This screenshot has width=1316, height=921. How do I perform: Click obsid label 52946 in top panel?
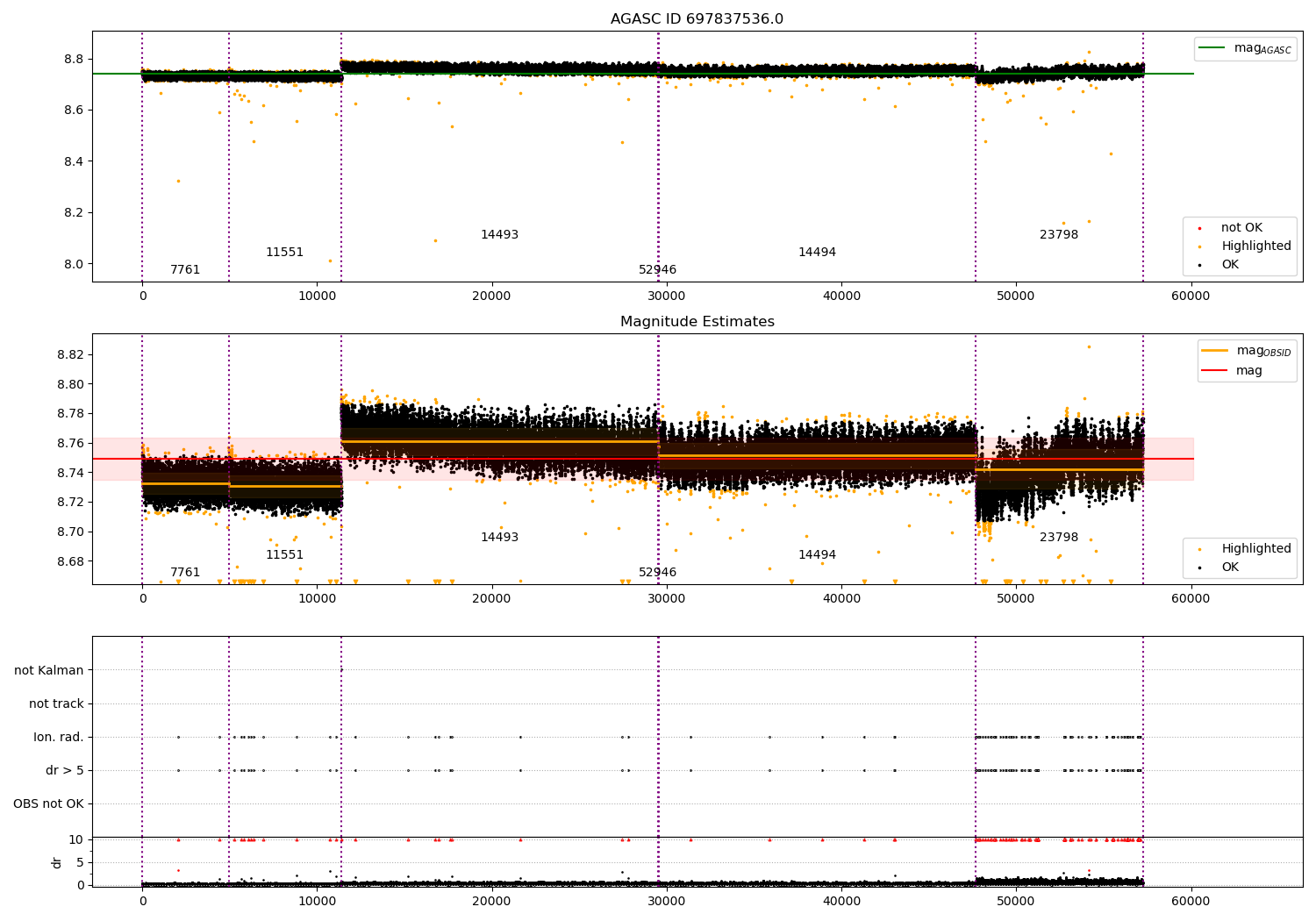click(x=657, y=270)
